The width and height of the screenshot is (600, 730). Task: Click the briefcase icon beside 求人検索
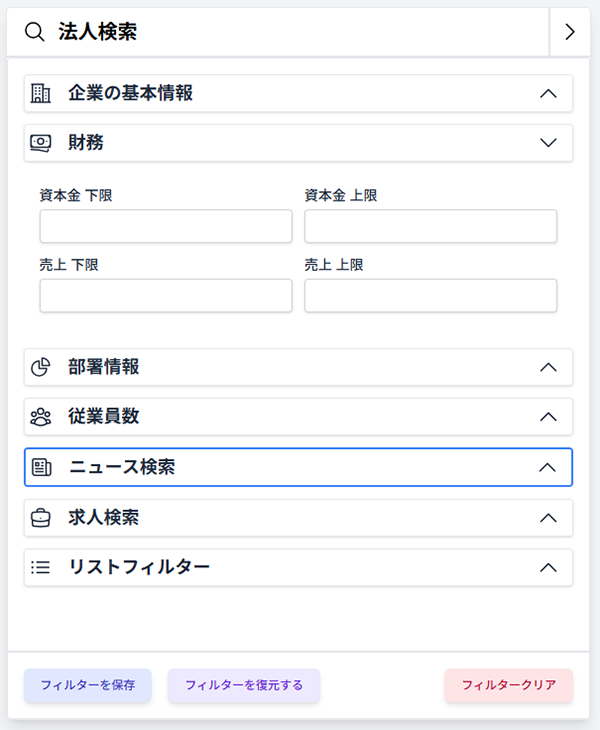(41, 518)
